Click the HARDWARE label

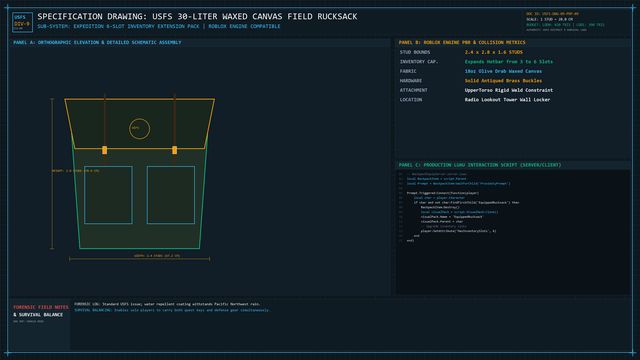[x=411, y=81]
